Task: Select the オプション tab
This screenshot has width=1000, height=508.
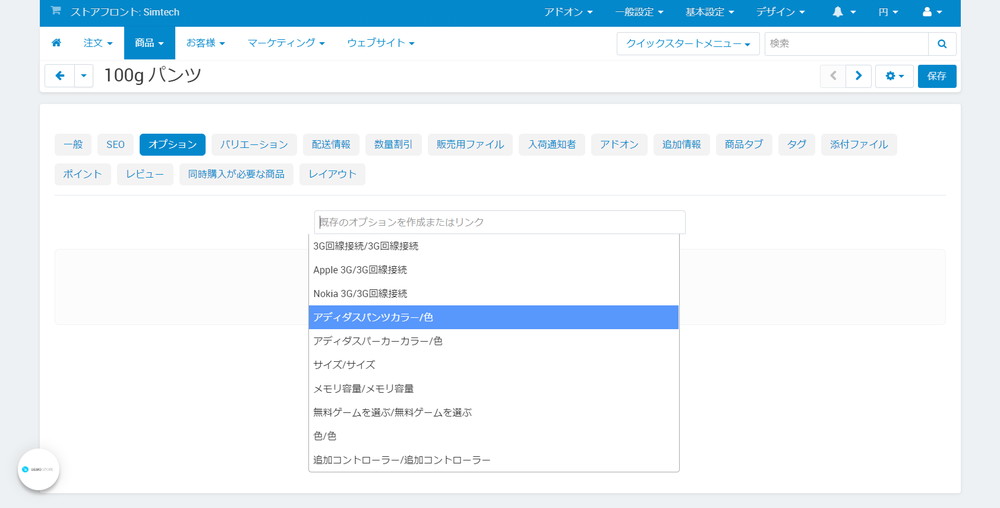Action: (172, 145)
